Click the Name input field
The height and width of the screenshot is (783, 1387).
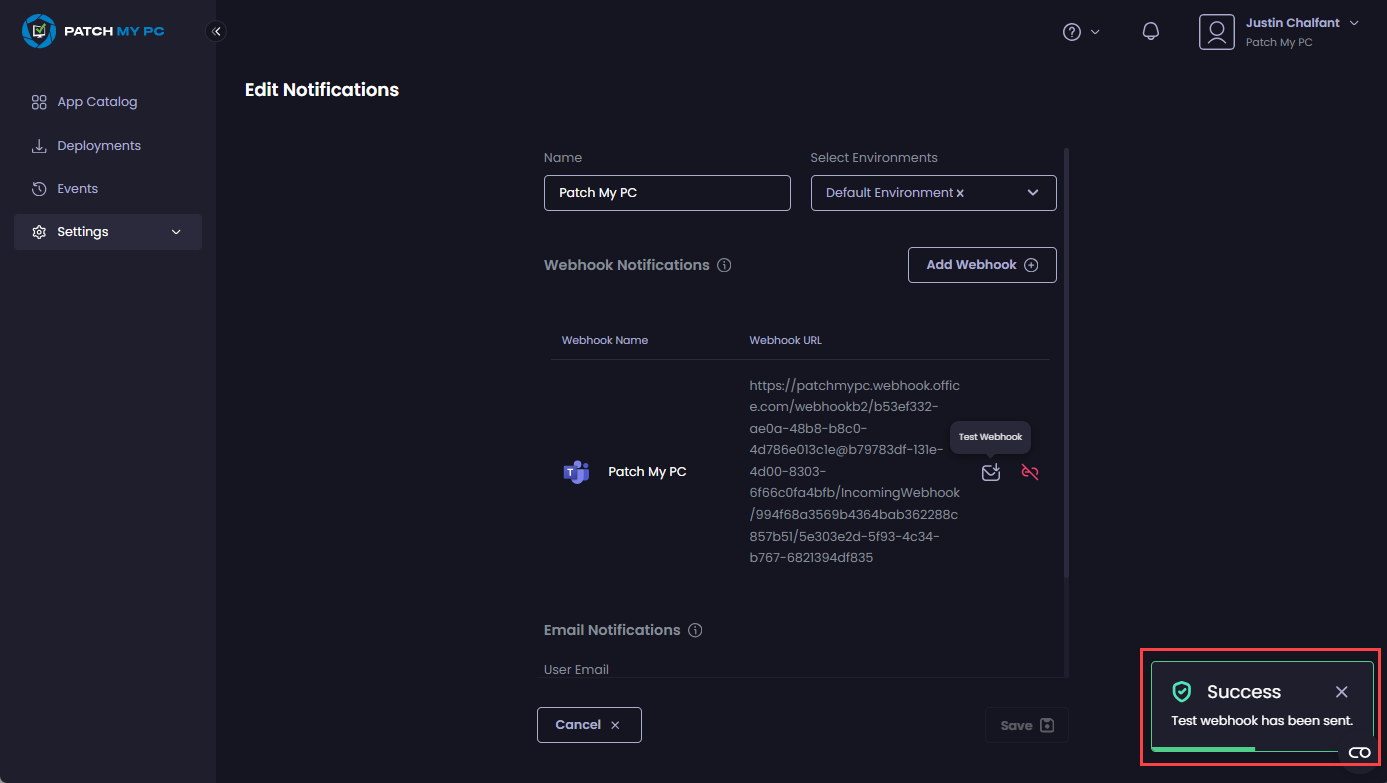(x=666, y=193)
